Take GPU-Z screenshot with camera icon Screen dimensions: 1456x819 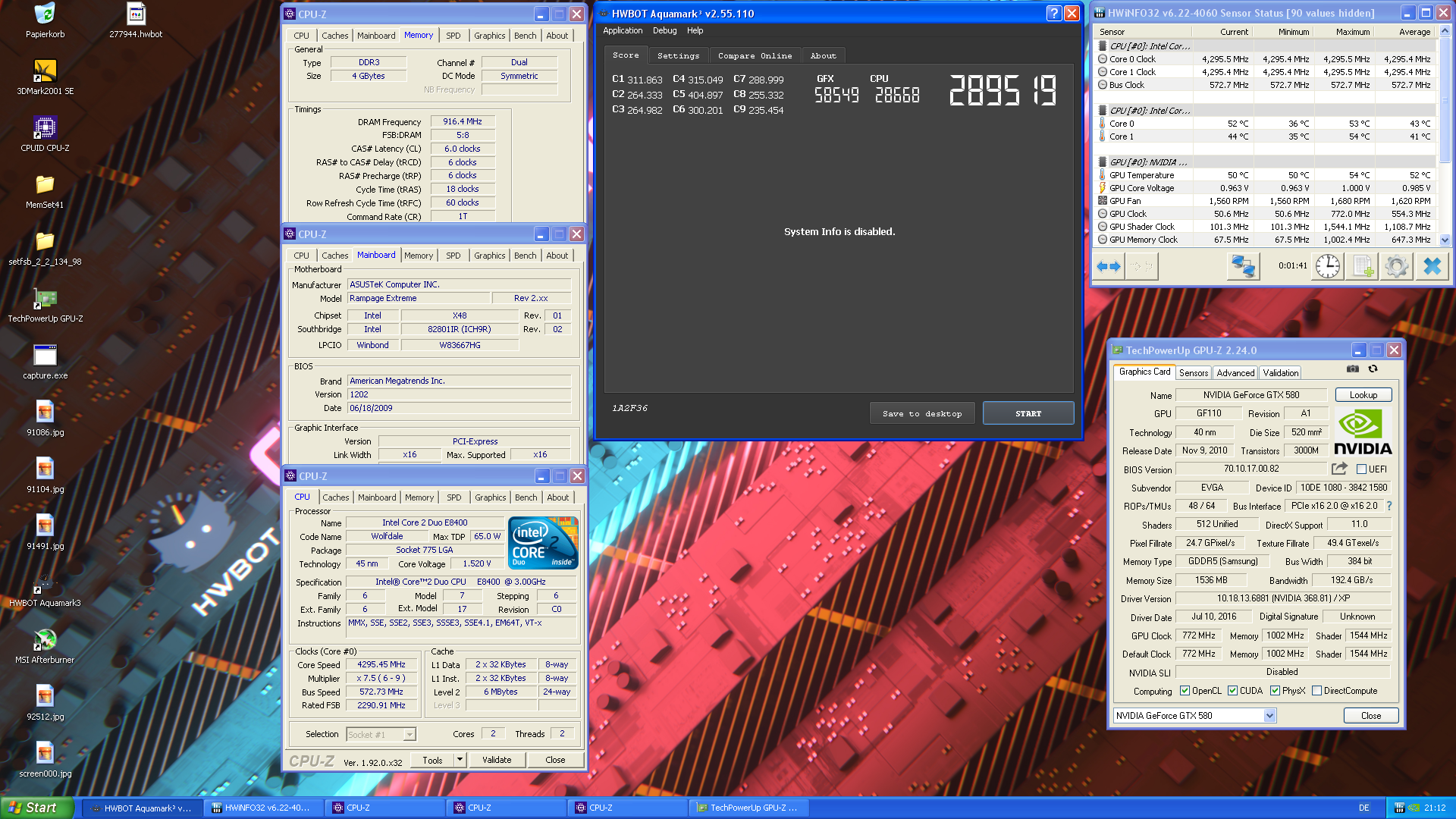(x=1352, y=369)
